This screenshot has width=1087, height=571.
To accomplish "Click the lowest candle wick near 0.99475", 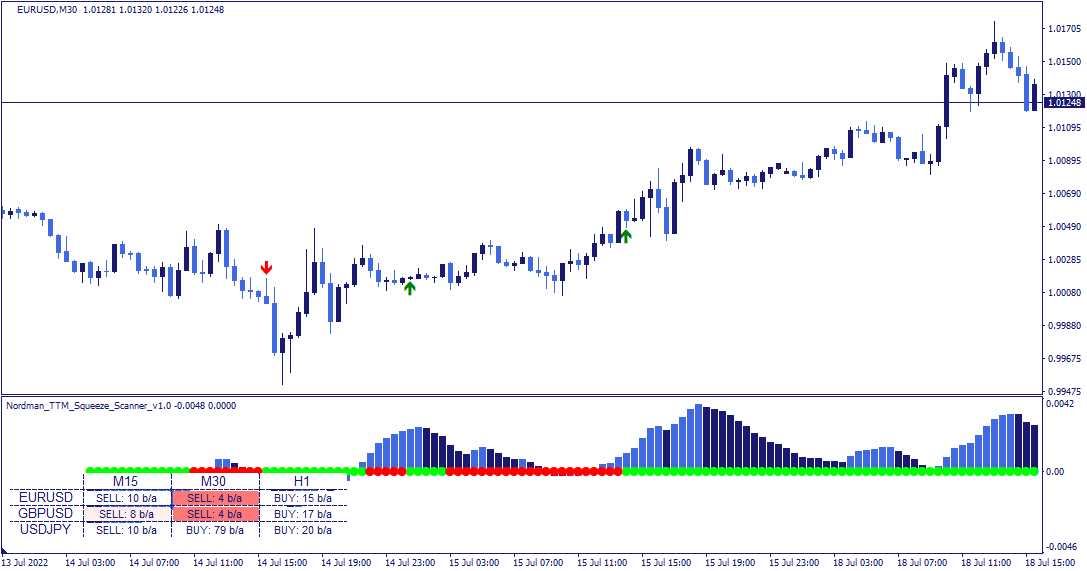I will coord(282,371).
